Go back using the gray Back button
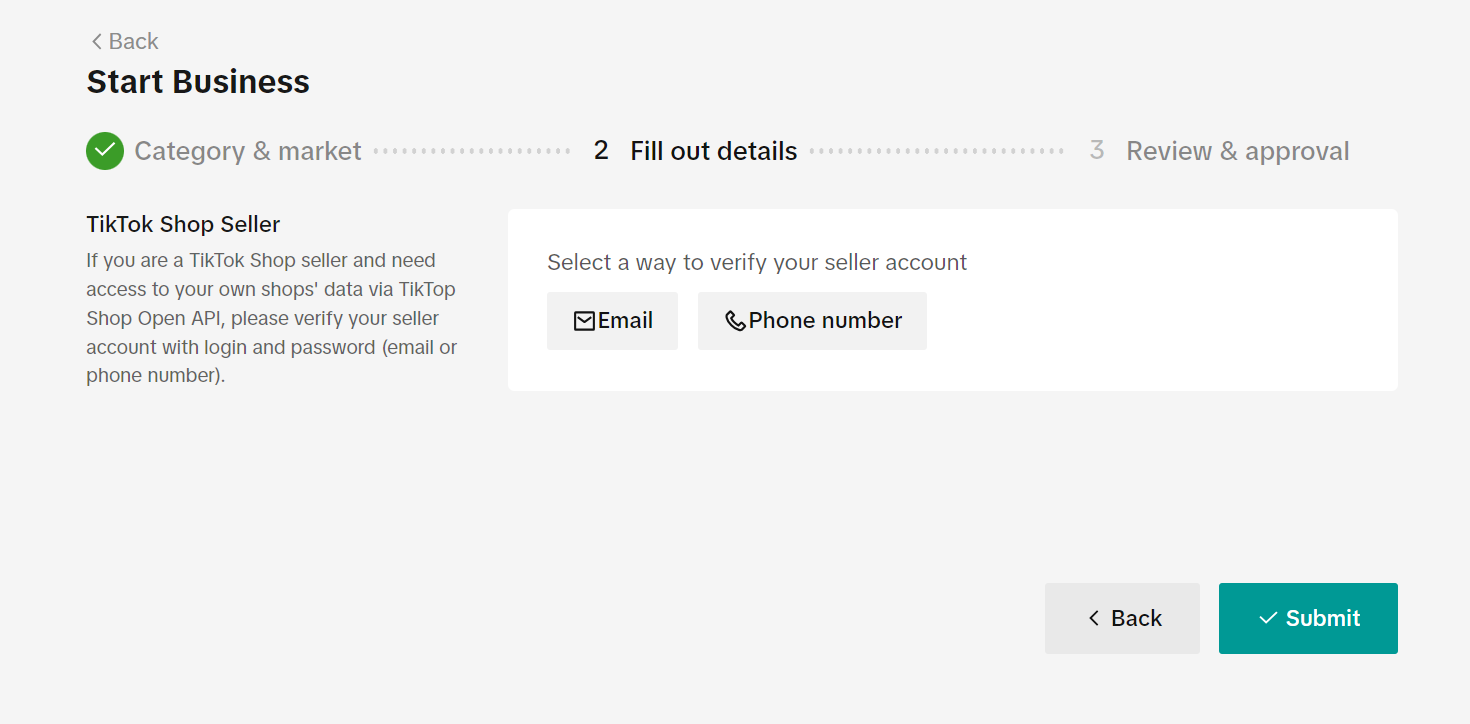1470x724 pixels. (1122, 618)
